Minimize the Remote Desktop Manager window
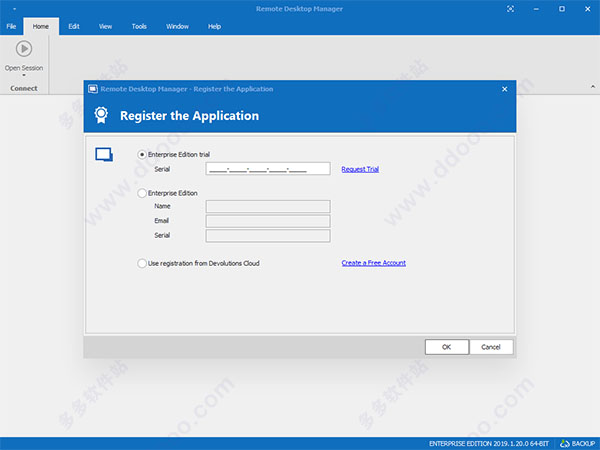The width and height of the screenshot is (600, 450). (x=536, y=9)
